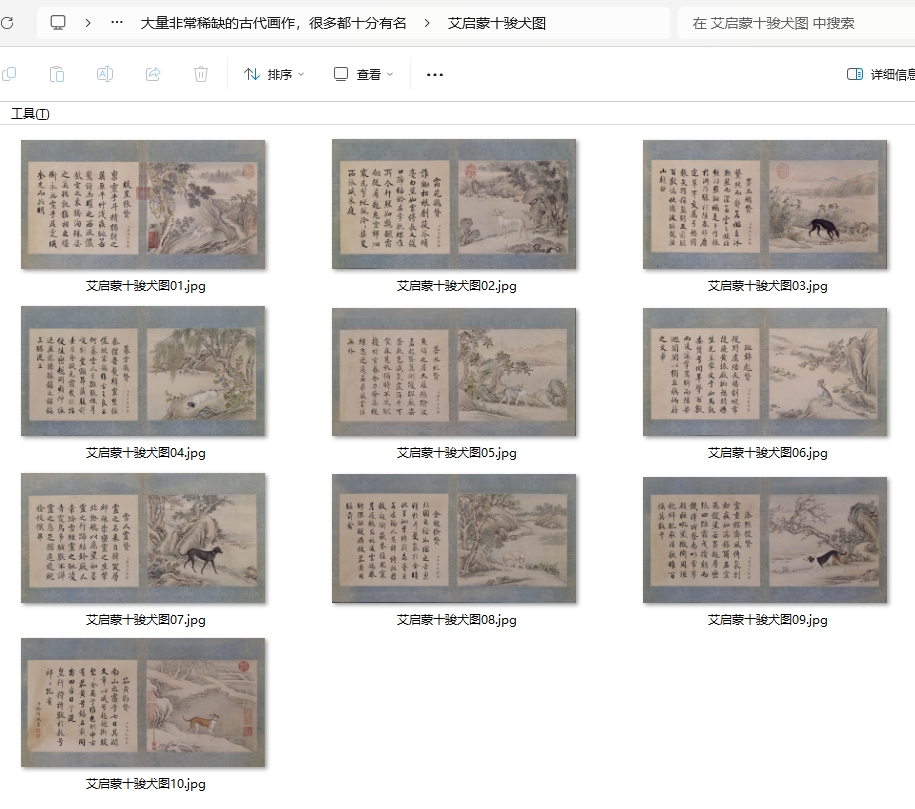Go to the 艾启蒙十骏犬图 breadcrumb folder
Screen dimensions: 915x809
click(x=497, y=22)
